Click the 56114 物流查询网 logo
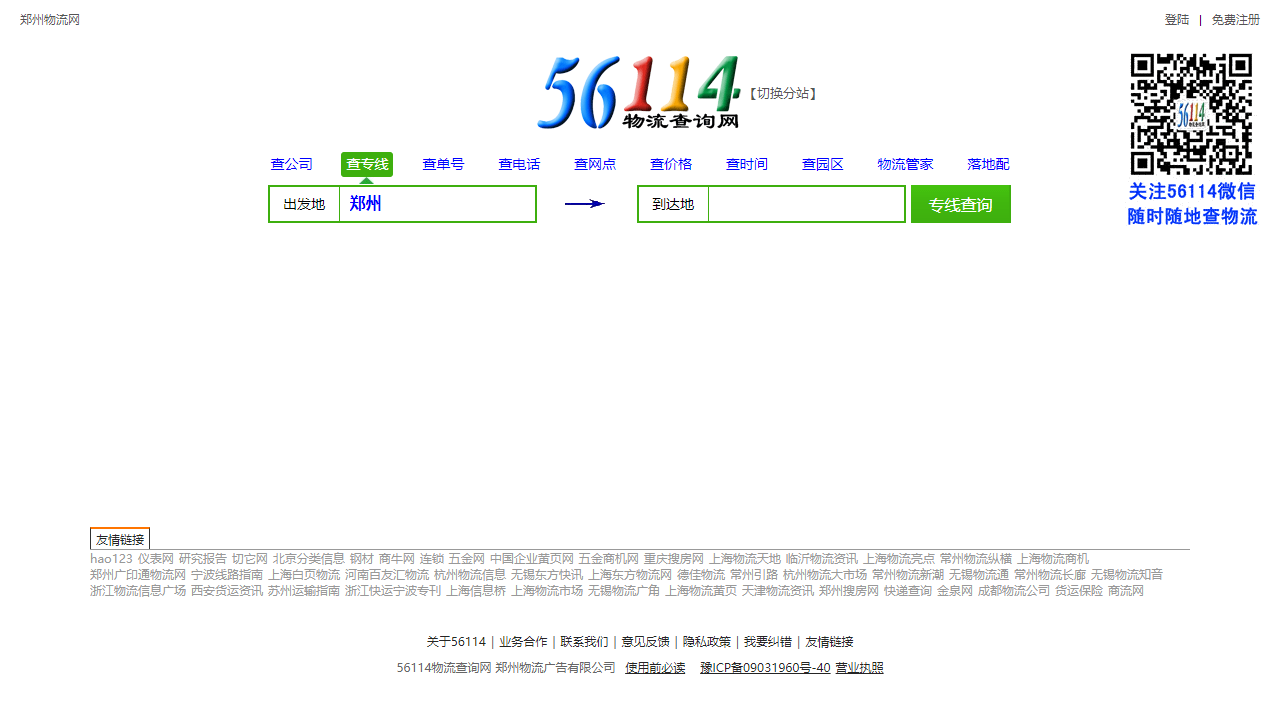This screenshot has width=1280, height=720. [x=639, y=92]
